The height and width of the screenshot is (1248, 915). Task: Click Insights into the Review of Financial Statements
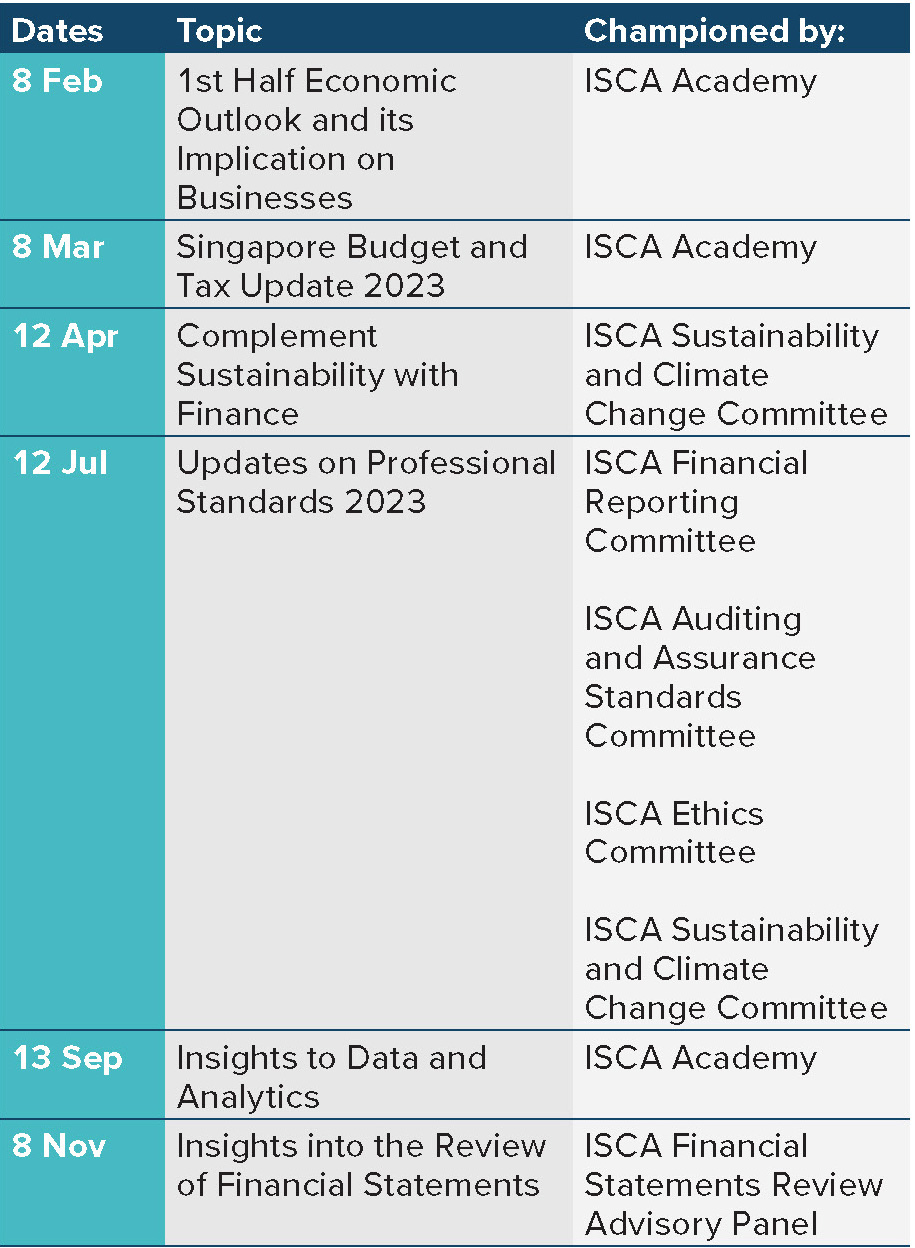point(361,1165)
